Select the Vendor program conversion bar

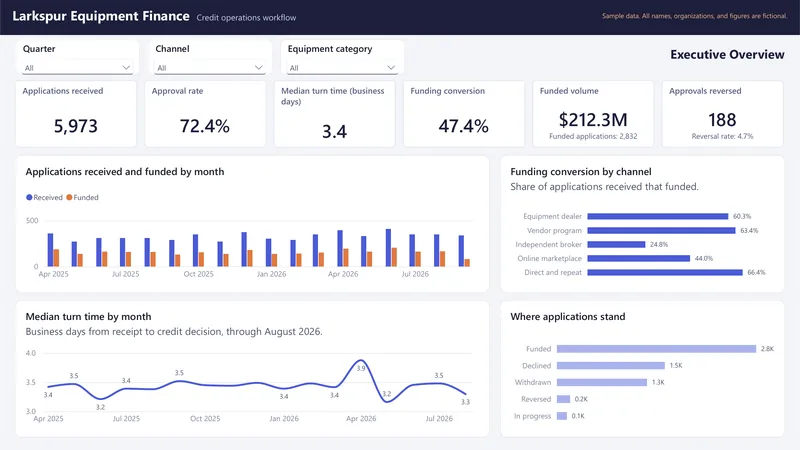click(x=661, y=231)
